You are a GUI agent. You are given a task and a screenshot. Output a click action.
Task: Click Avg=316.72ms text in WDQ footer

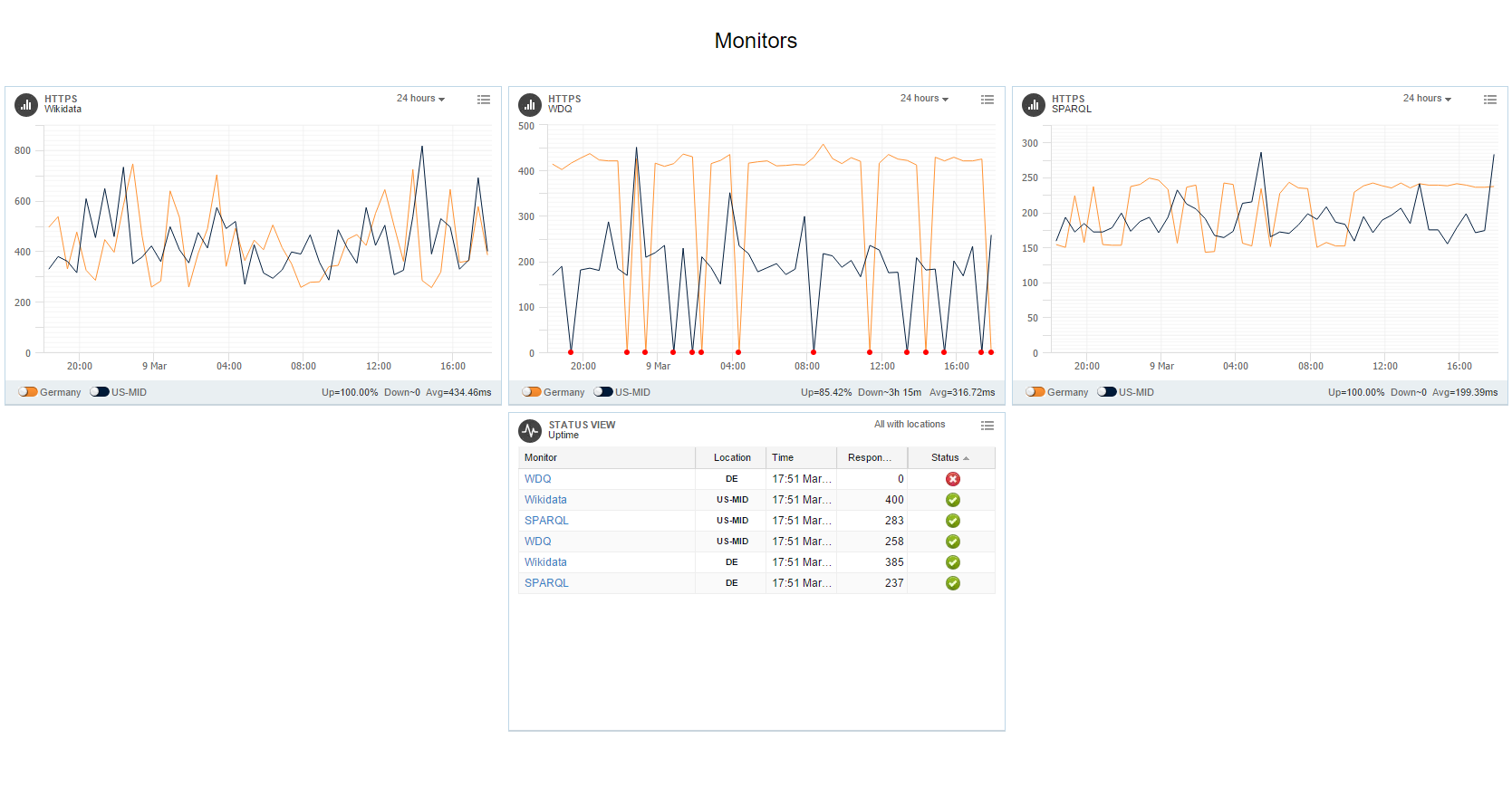point(962,392)
